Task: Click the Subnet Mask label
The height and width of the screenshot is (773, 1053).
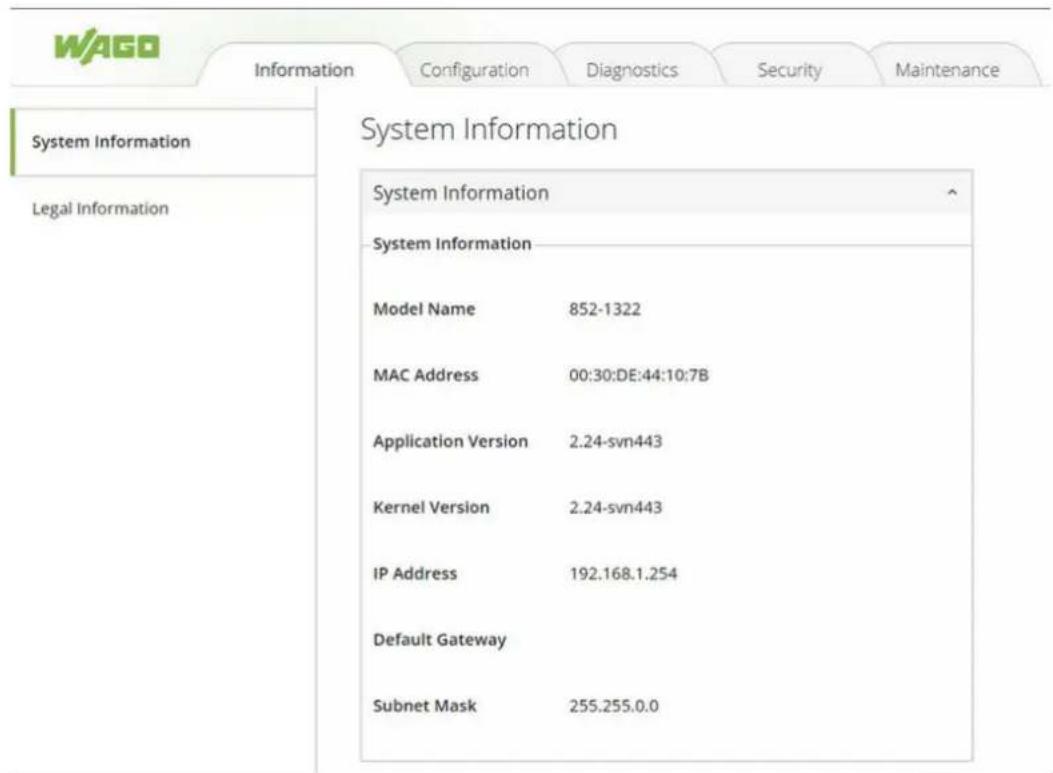Action: point(424,706)
